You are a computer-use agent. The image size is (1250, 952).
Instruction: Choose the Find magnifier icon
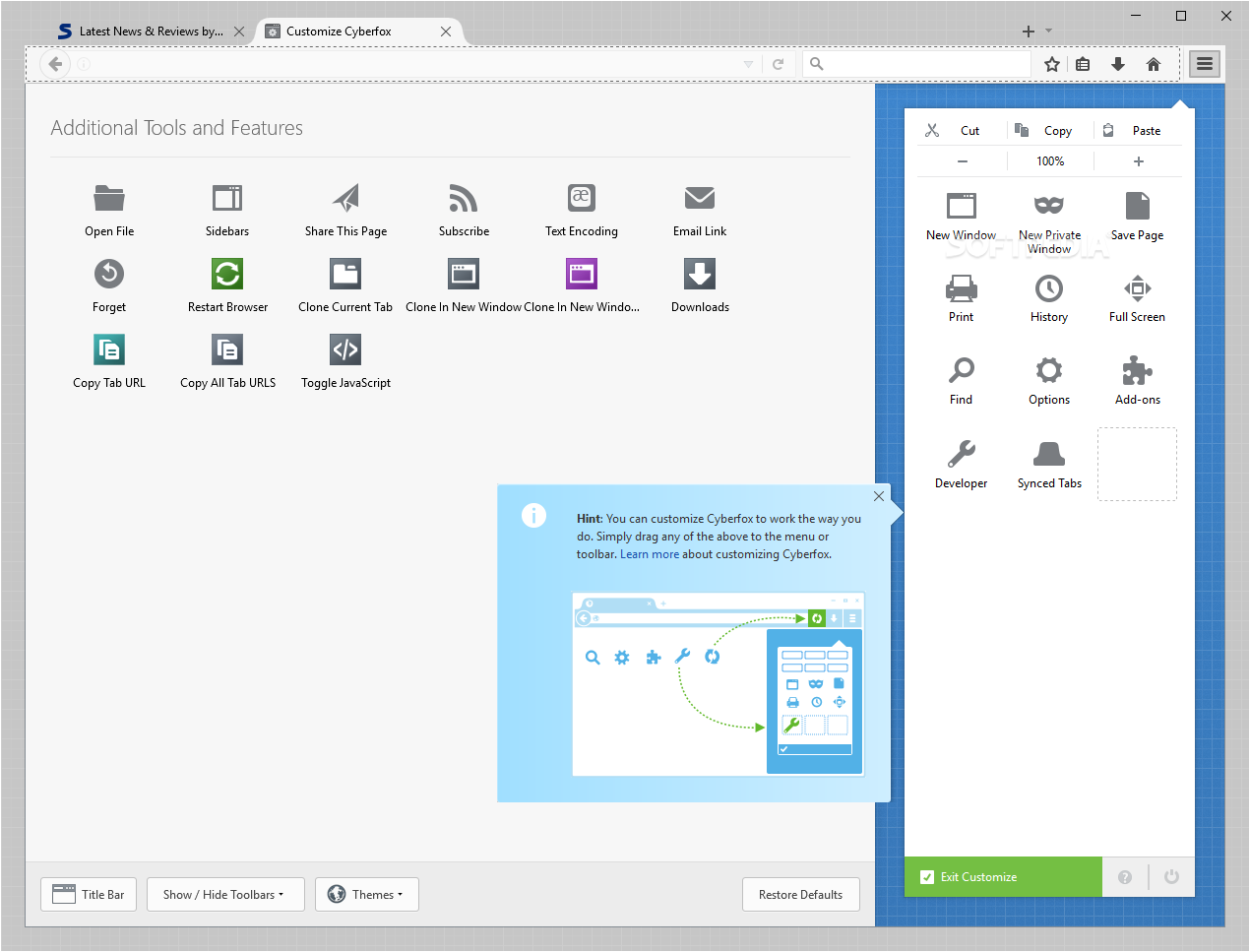coord(962,370)
